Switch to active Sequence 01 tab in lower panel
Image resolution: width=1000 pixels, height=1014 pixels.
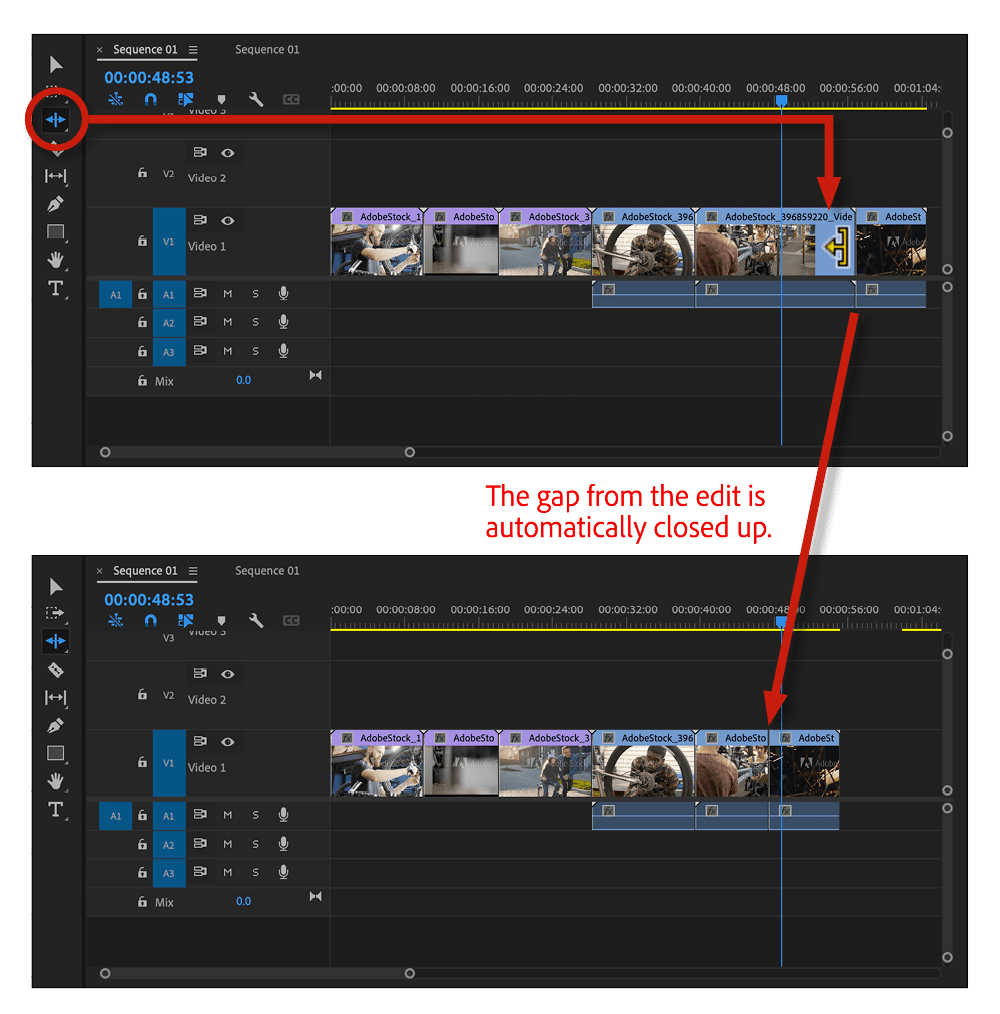tap(145, 571)
